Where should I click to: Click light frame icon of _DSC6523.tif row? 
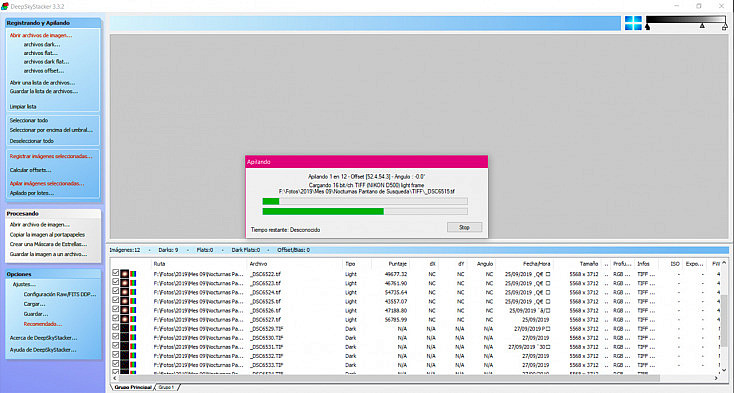click(125, 283)
